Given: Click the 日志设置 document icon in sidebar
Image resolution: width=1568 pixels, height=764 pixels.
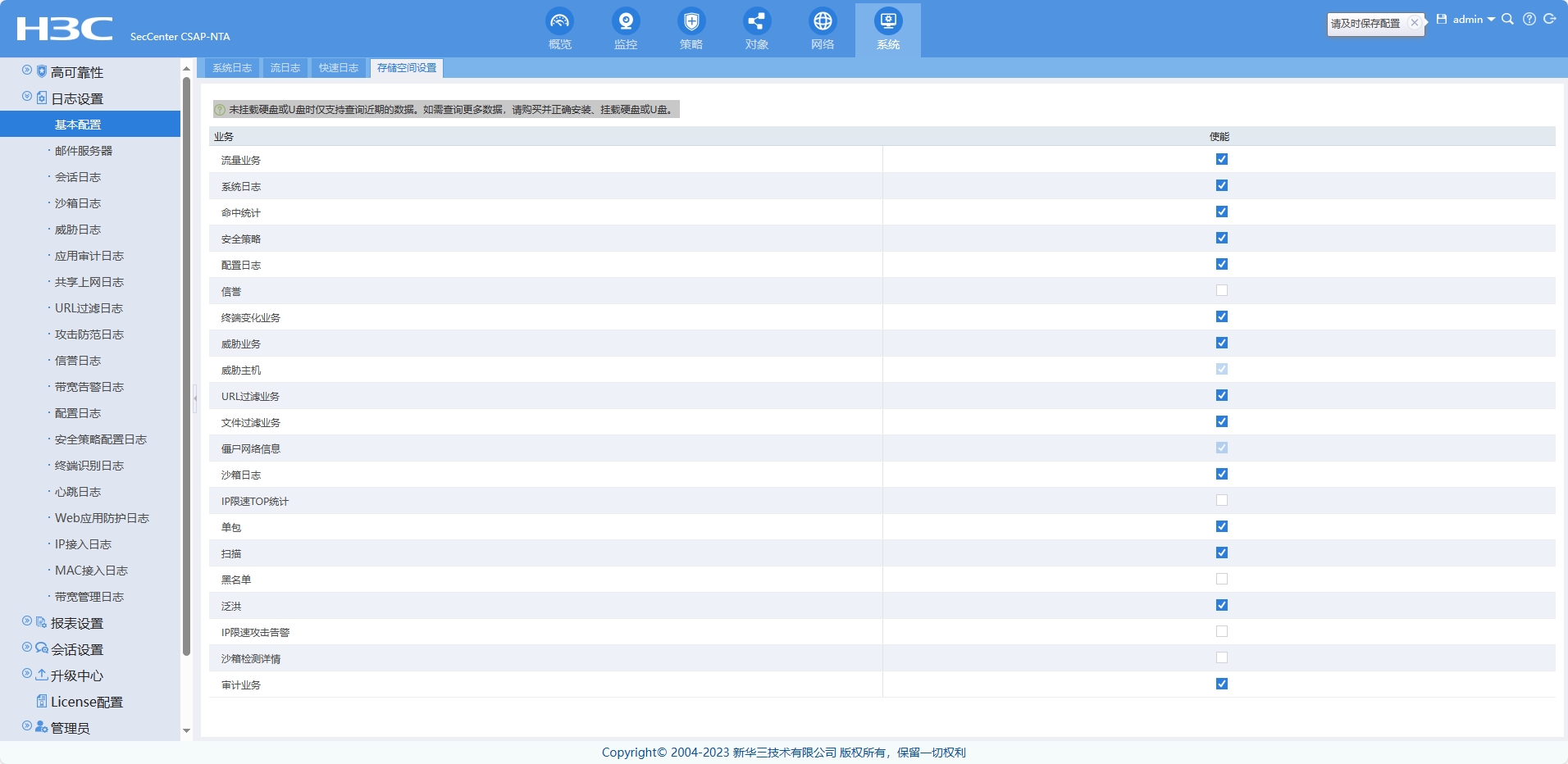Looking at the screenshot, I should coord(42,98).
